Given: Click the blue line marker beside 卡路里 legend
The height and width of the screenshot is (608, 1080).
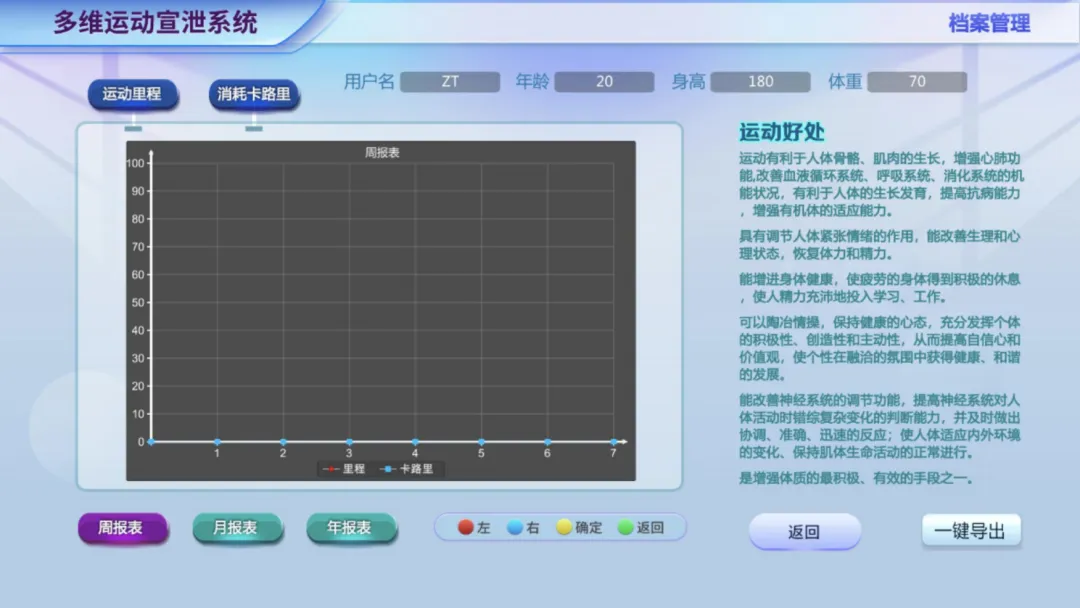Looking at the screenshot, I should pos(388,468).
